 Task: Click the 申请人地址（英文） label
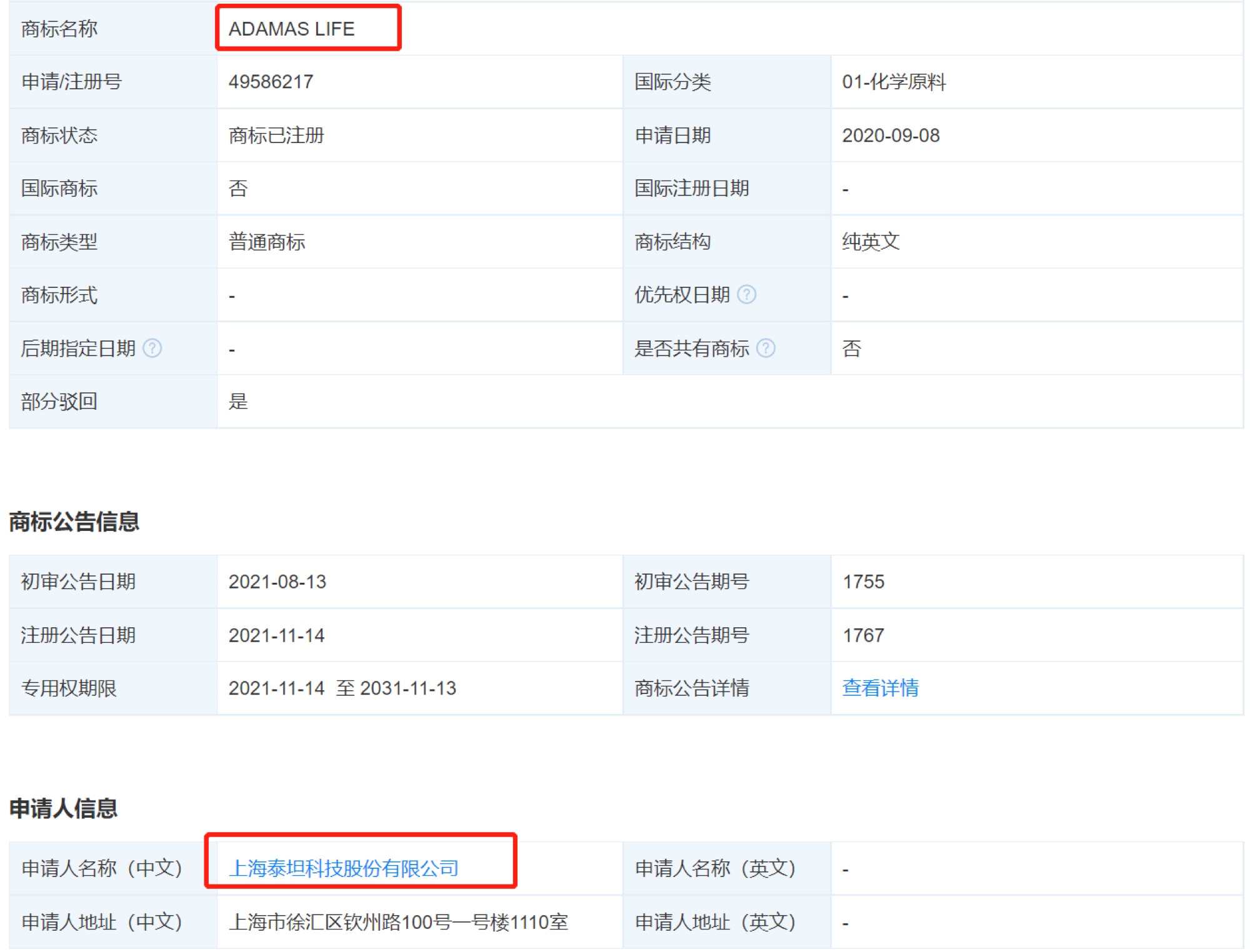click(x=716, y=922)
